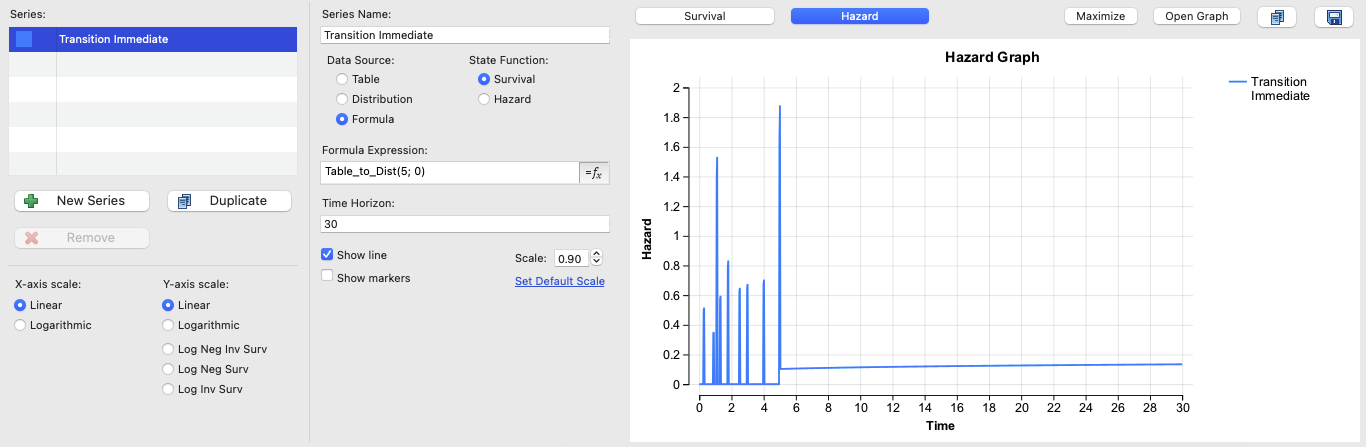
Task: Adjust the Scale stepper arrows
Action: (597, 258)
